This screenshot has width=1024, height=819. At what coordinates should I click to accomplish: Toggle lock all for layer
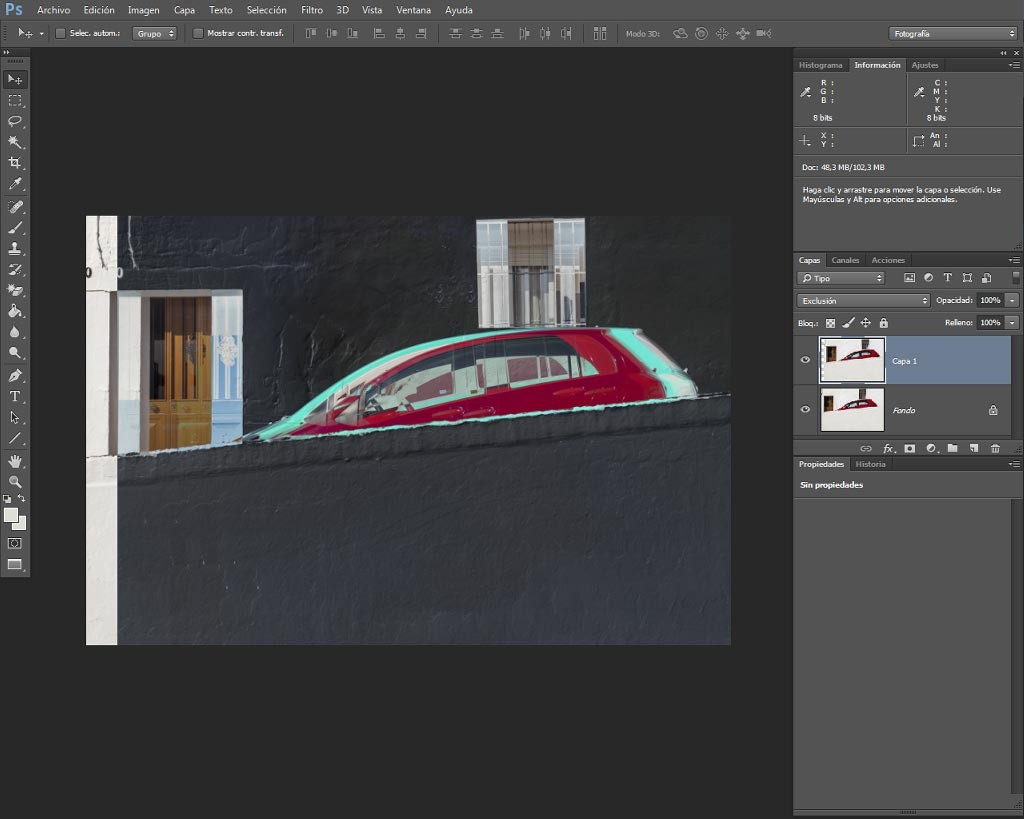[884, 323]
